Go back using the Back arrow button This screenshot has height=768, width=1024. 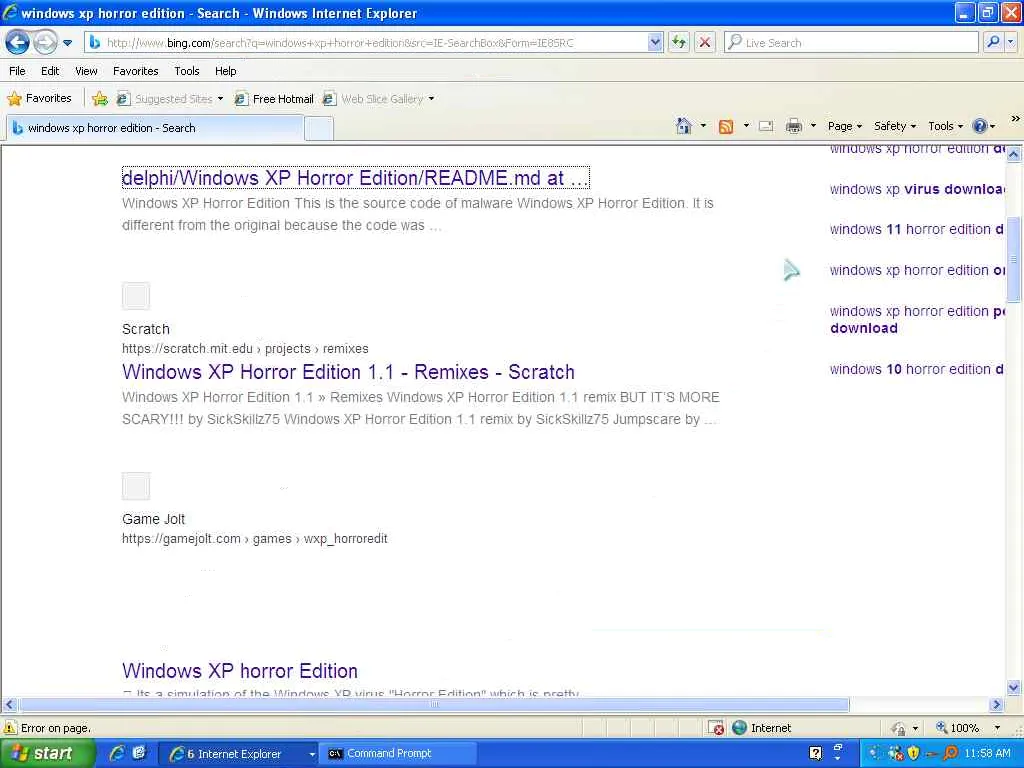point(18,43)
